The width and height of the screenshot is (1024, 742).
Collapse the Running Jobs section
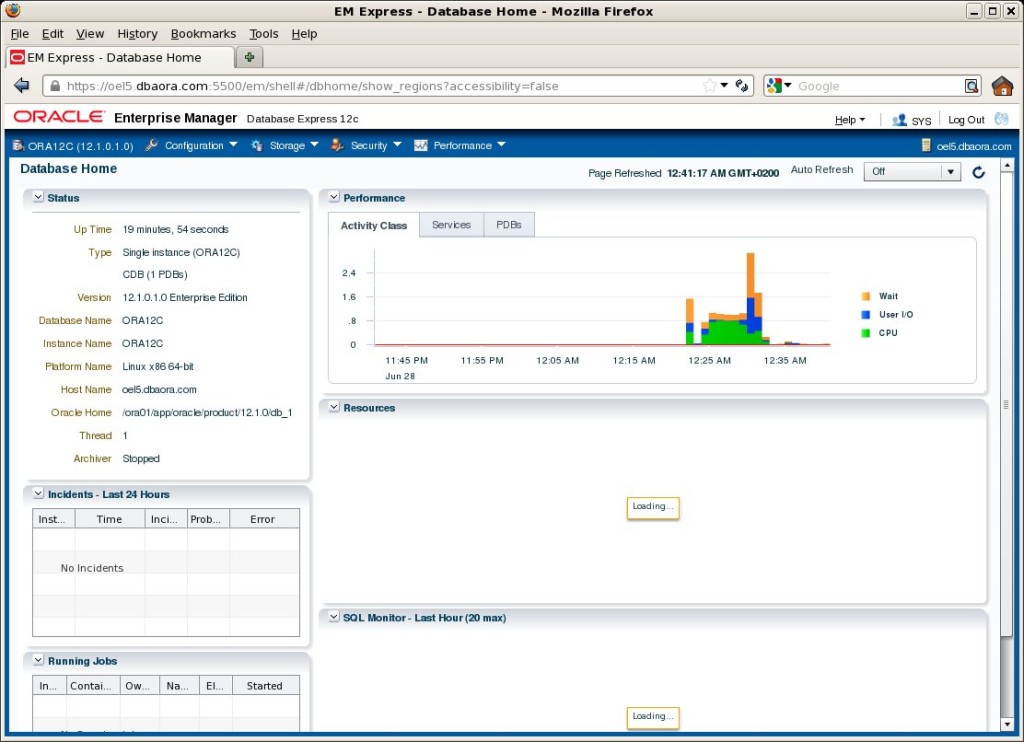click(39, 660)
